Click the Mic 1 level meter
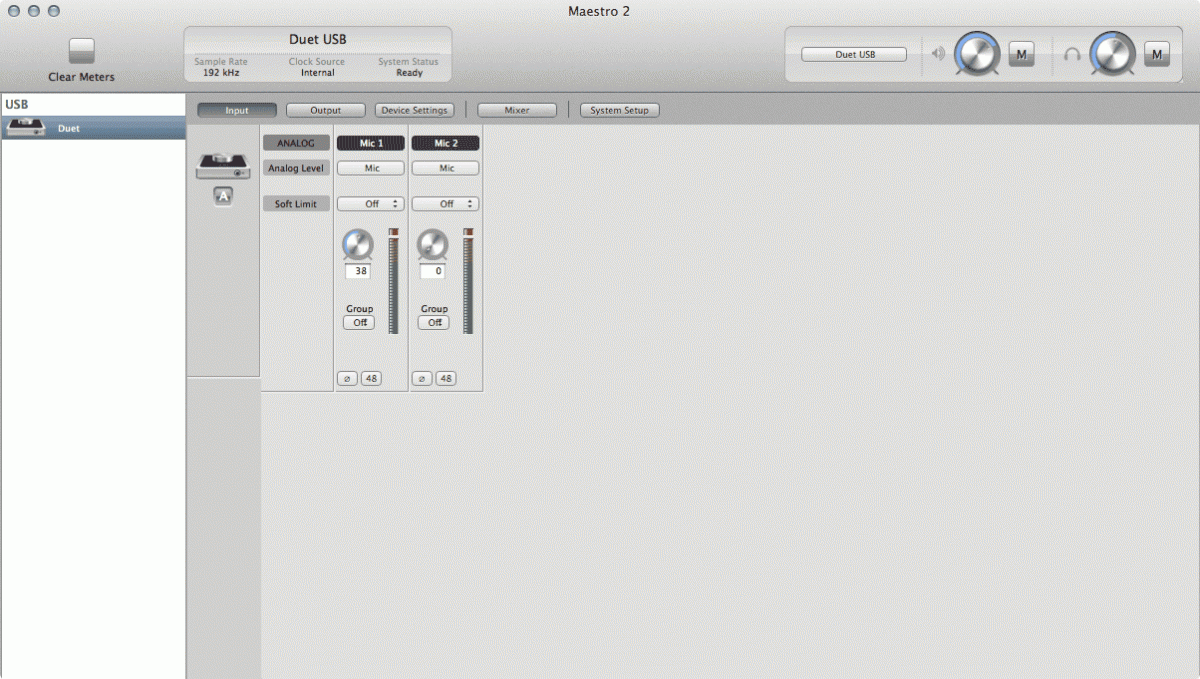The width and height of the screenshot is (1200, 679). [x=393, y=281]
